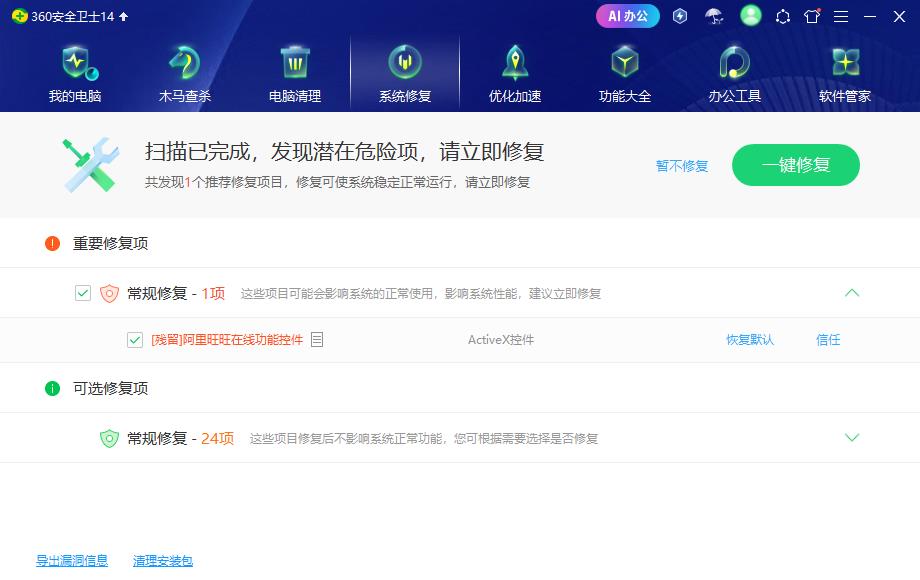Click the AI 办公 button
The width and height of the screenshot is (920, 580).
point(628,16)
